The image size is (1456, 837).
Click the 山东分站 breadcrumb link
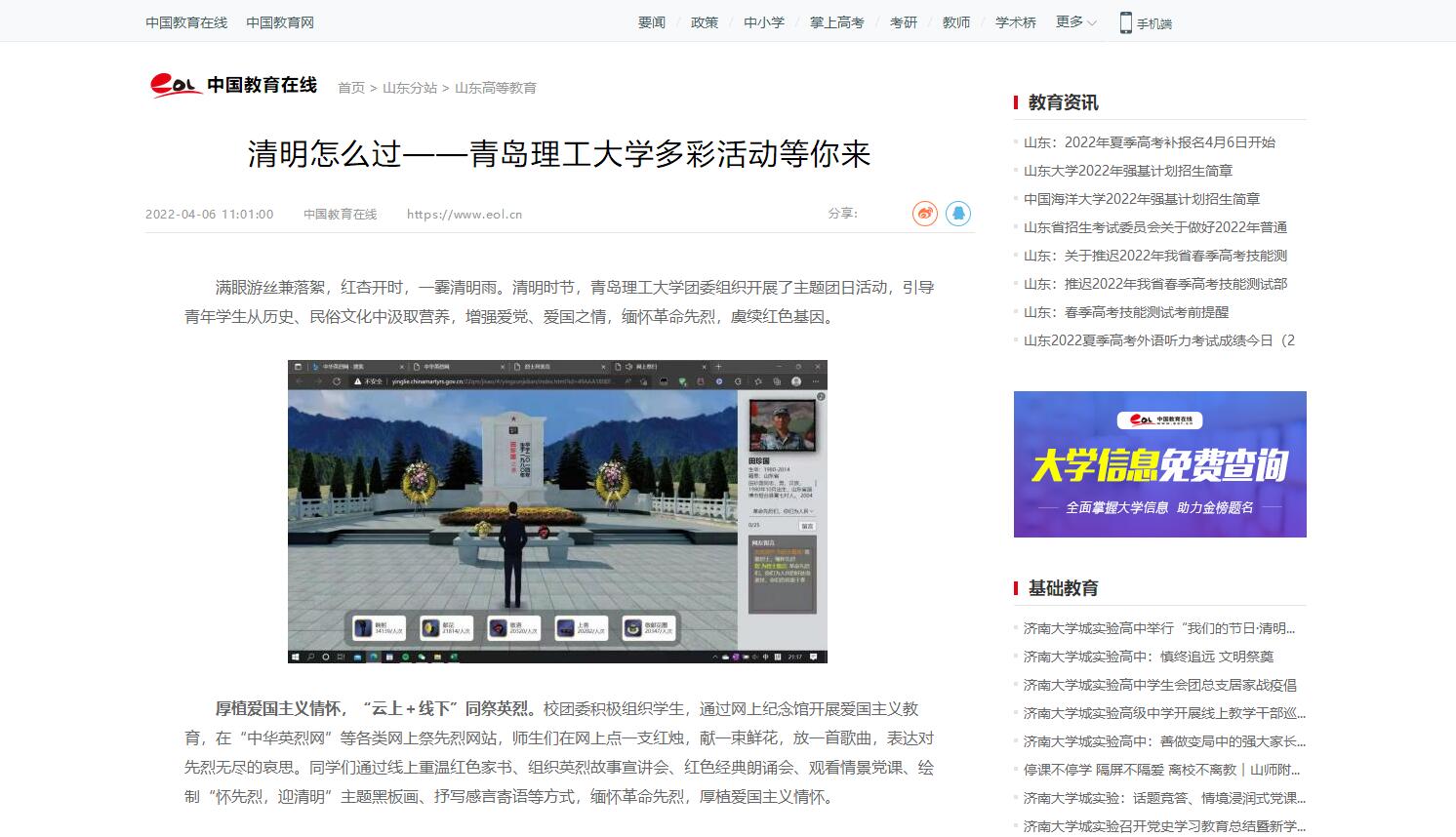click(x=409, y=88)
